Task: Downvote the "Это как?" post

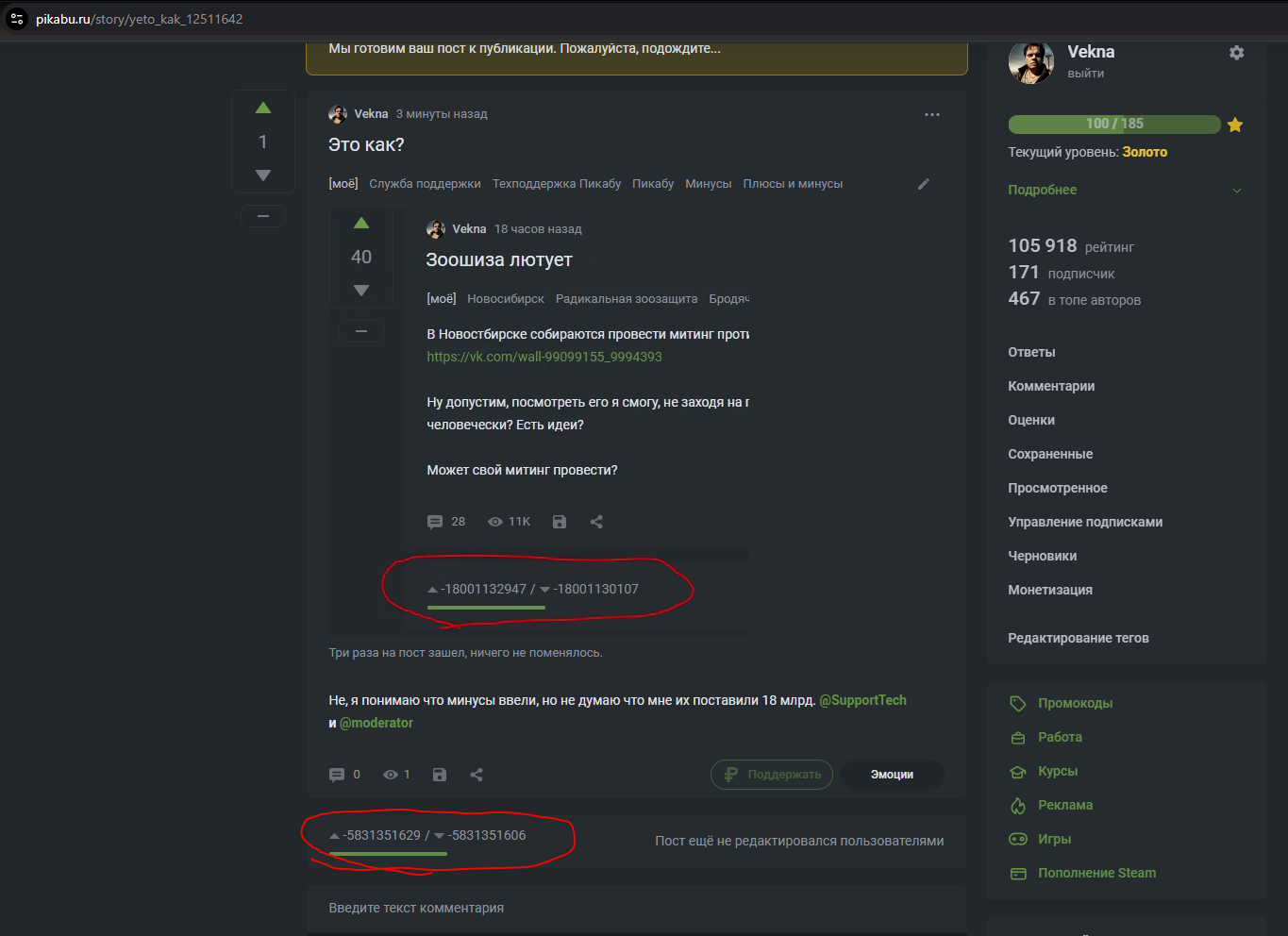Action: point(263,175)
